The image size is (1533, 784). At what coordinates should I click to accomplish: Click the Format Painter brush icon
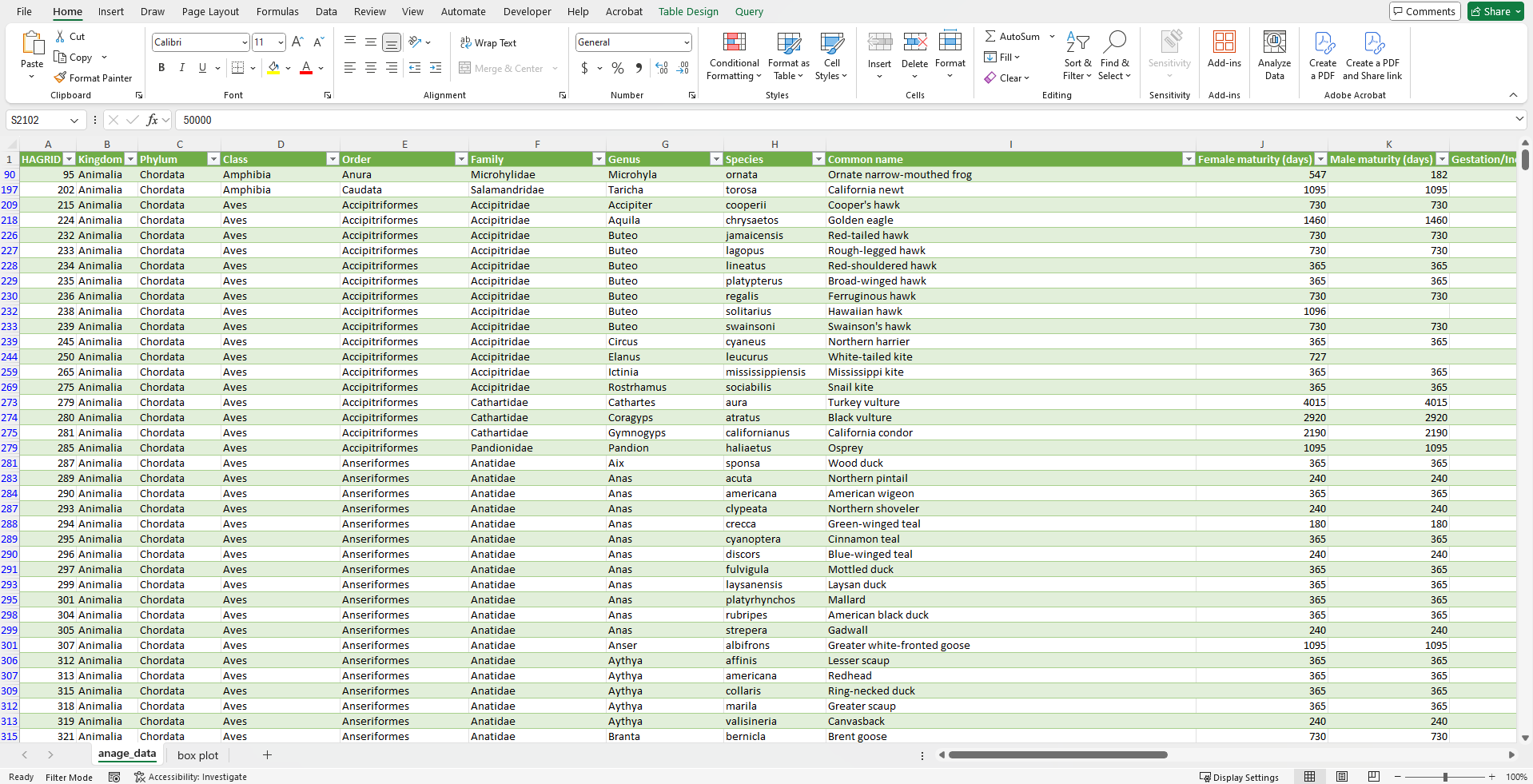[x=60, y=78]
